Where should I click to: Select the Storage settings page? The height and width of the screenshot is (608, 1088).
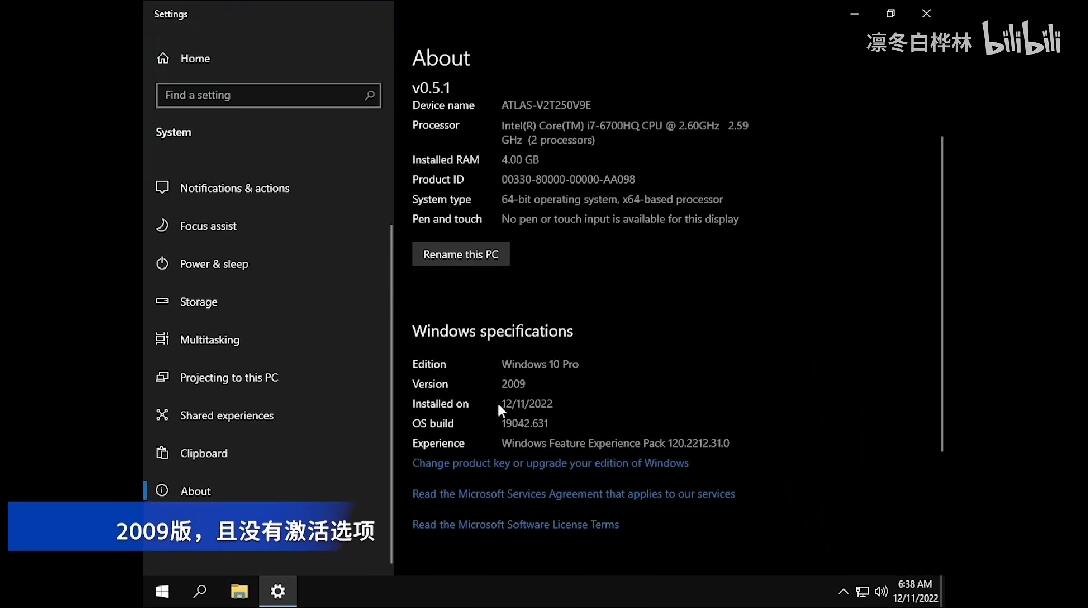click(x=198, y=302)
